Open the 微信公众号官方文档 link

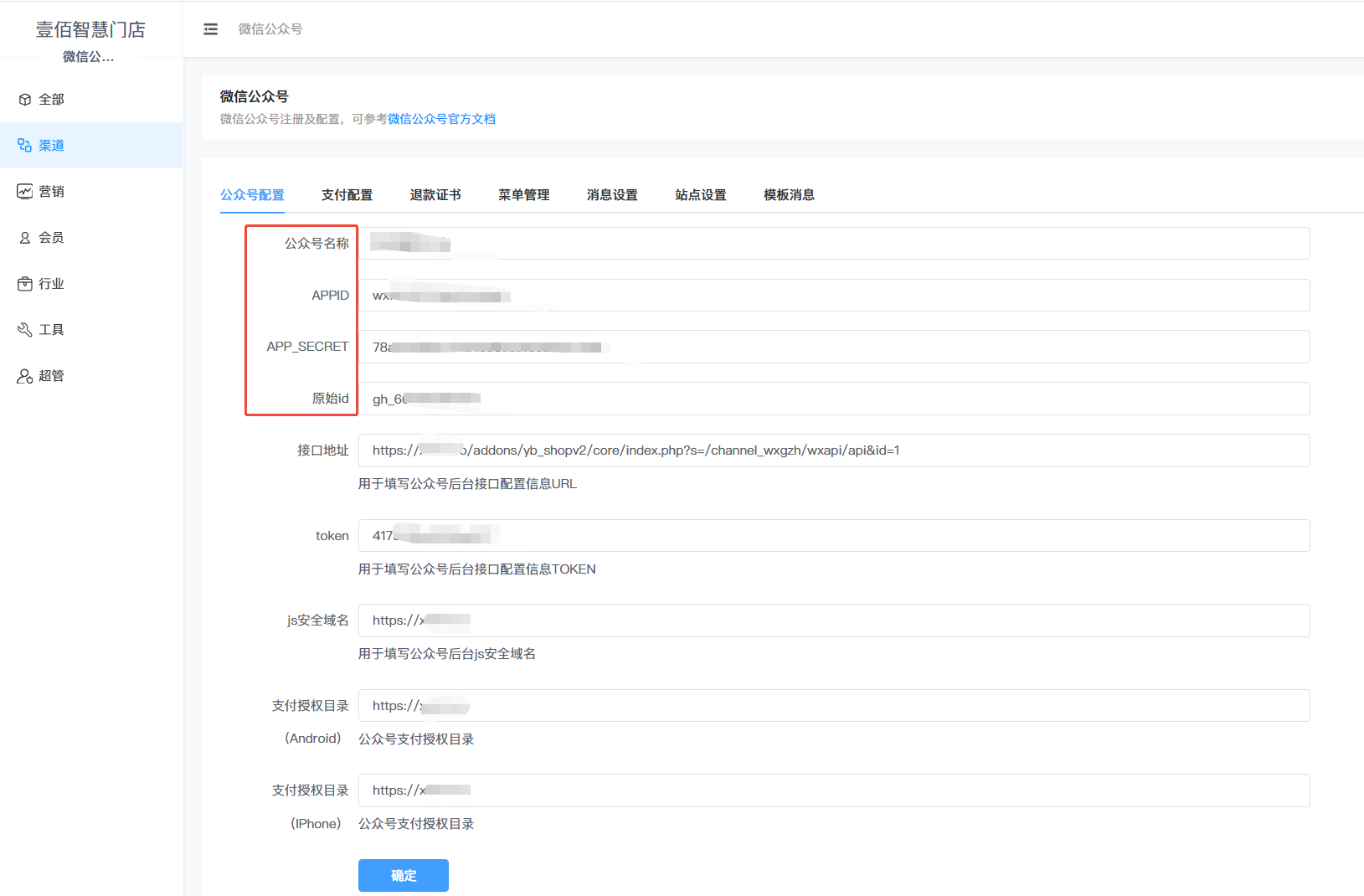point(441,119)
